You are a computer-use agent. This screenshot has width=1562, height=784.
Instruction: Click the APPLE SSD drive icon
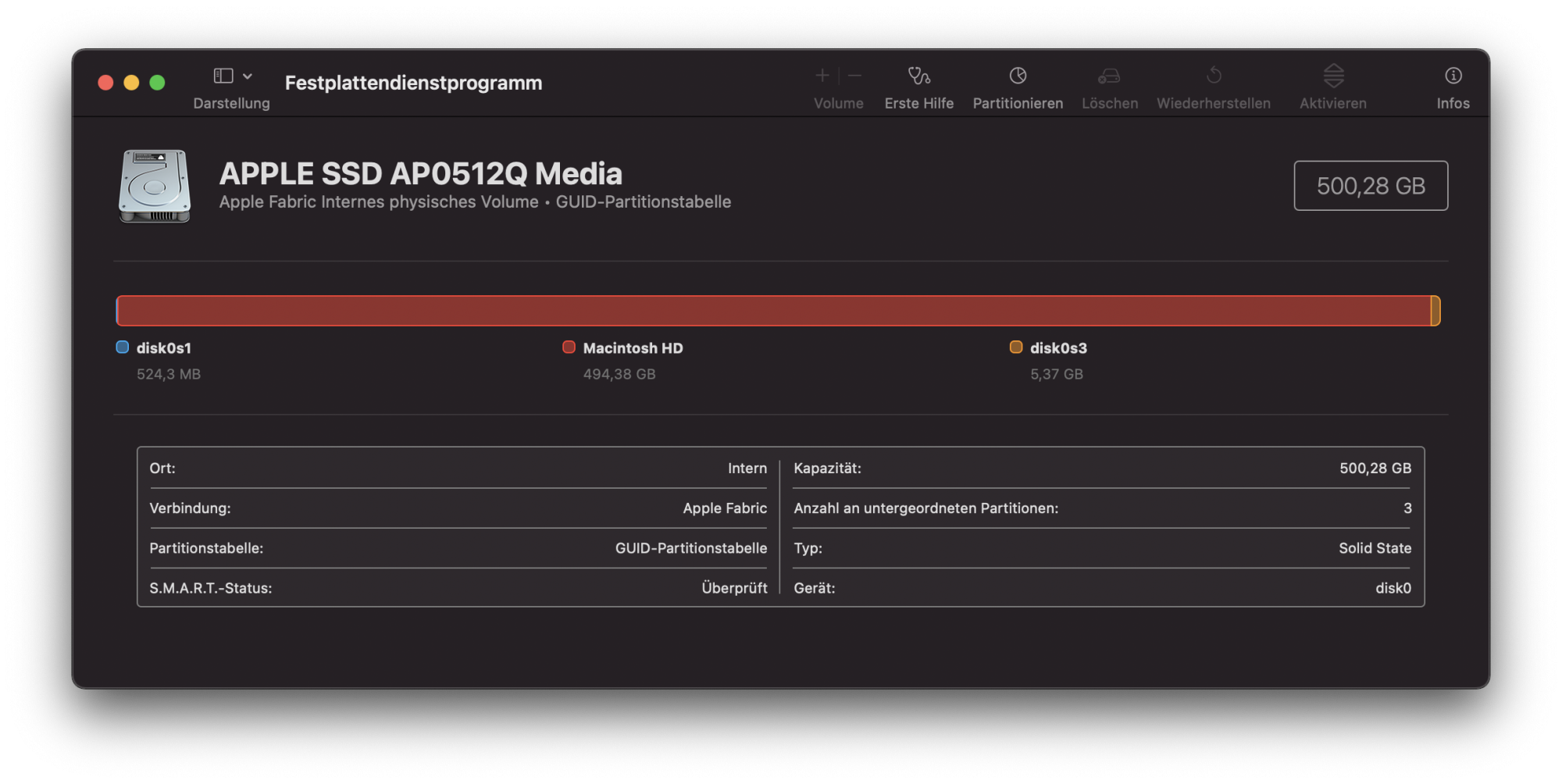click(155, 186)
